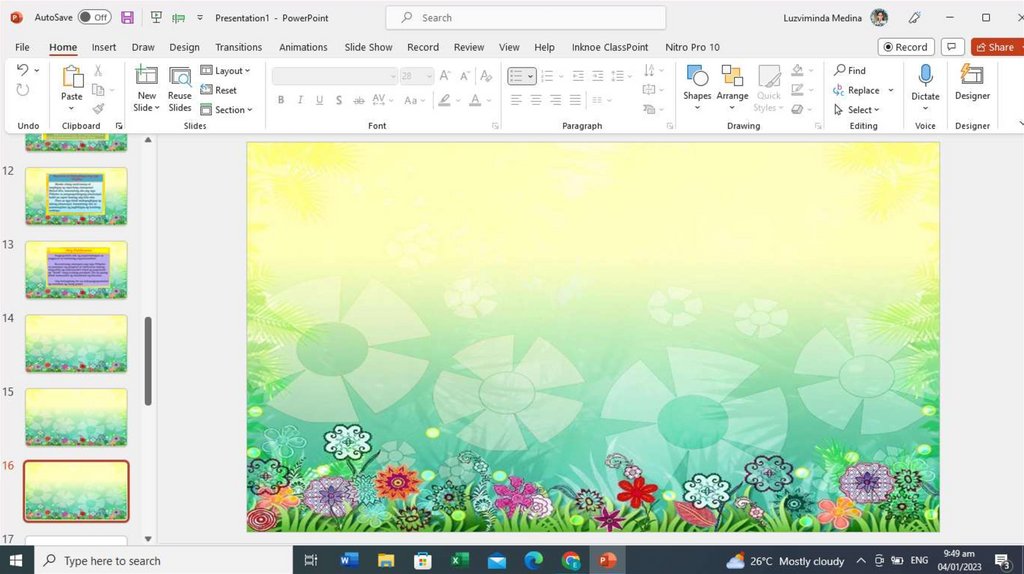Click the Paste clipboard icon
The image size is (1024, 574).
pyautogui.click(x=72, y=77)
